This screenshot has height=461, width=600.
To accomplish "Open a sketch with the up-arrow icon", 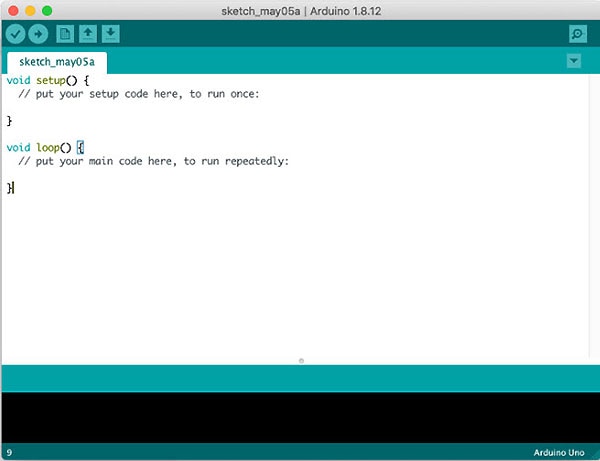I will [x=88, y=34].
